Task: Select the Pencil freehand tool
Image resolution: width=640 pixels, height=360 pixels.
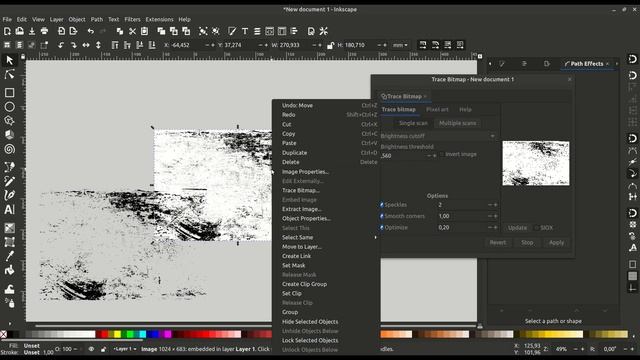Action: coord(9,181)
